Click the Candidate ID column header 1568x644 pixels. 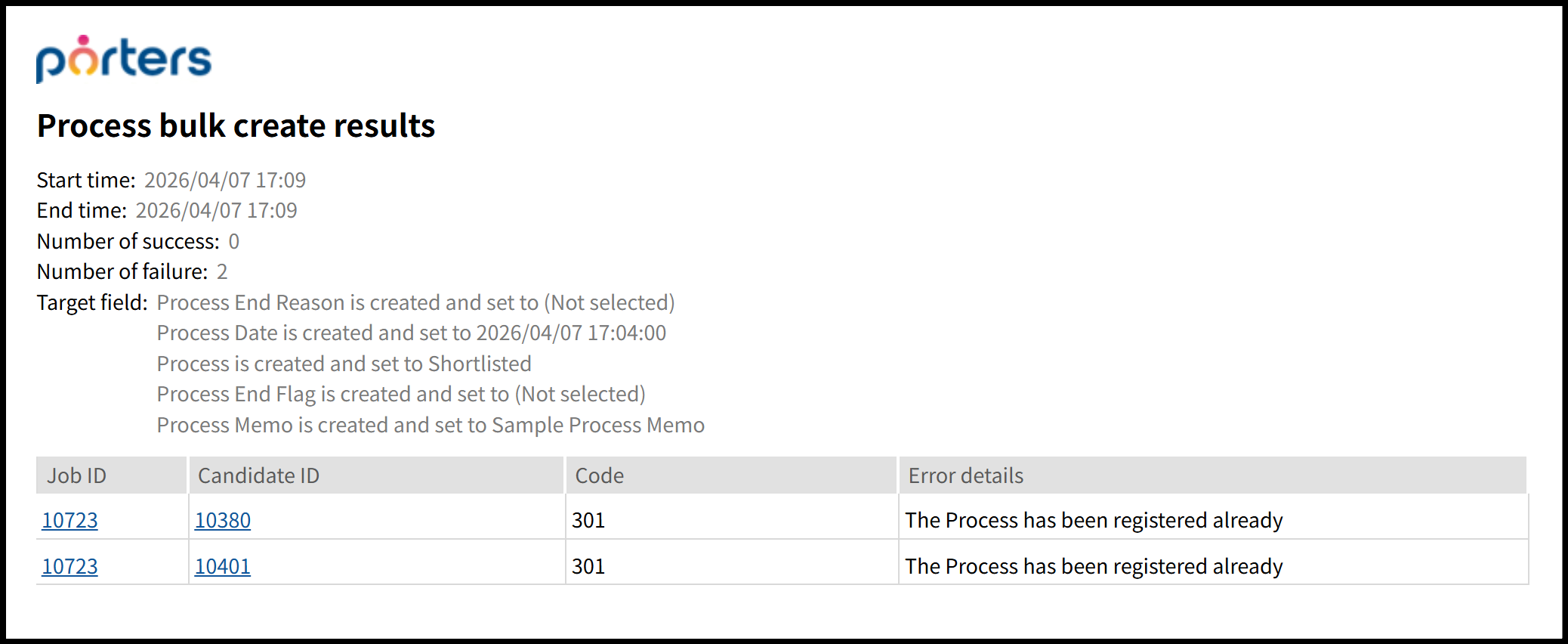(x=258, y=475)
